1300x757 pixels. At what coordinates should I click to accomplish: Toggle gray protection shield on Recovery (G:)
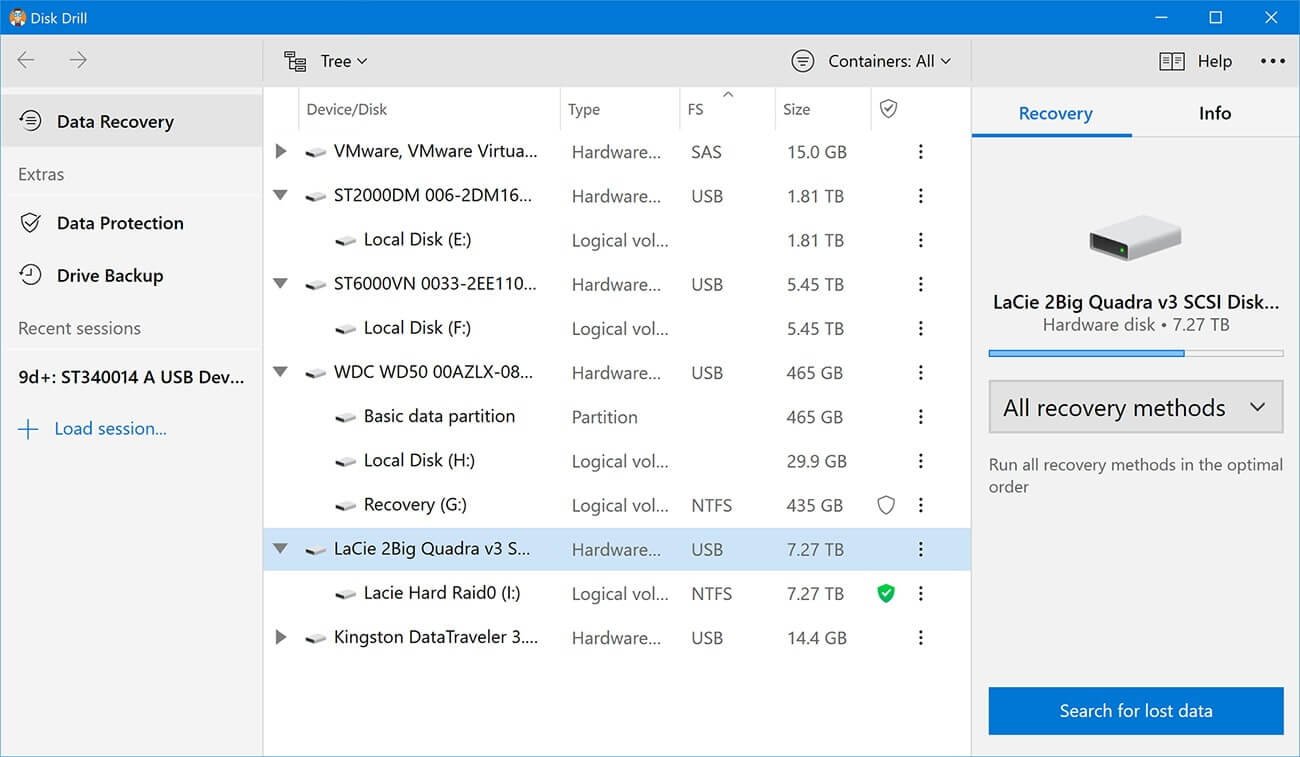[885, 505]
